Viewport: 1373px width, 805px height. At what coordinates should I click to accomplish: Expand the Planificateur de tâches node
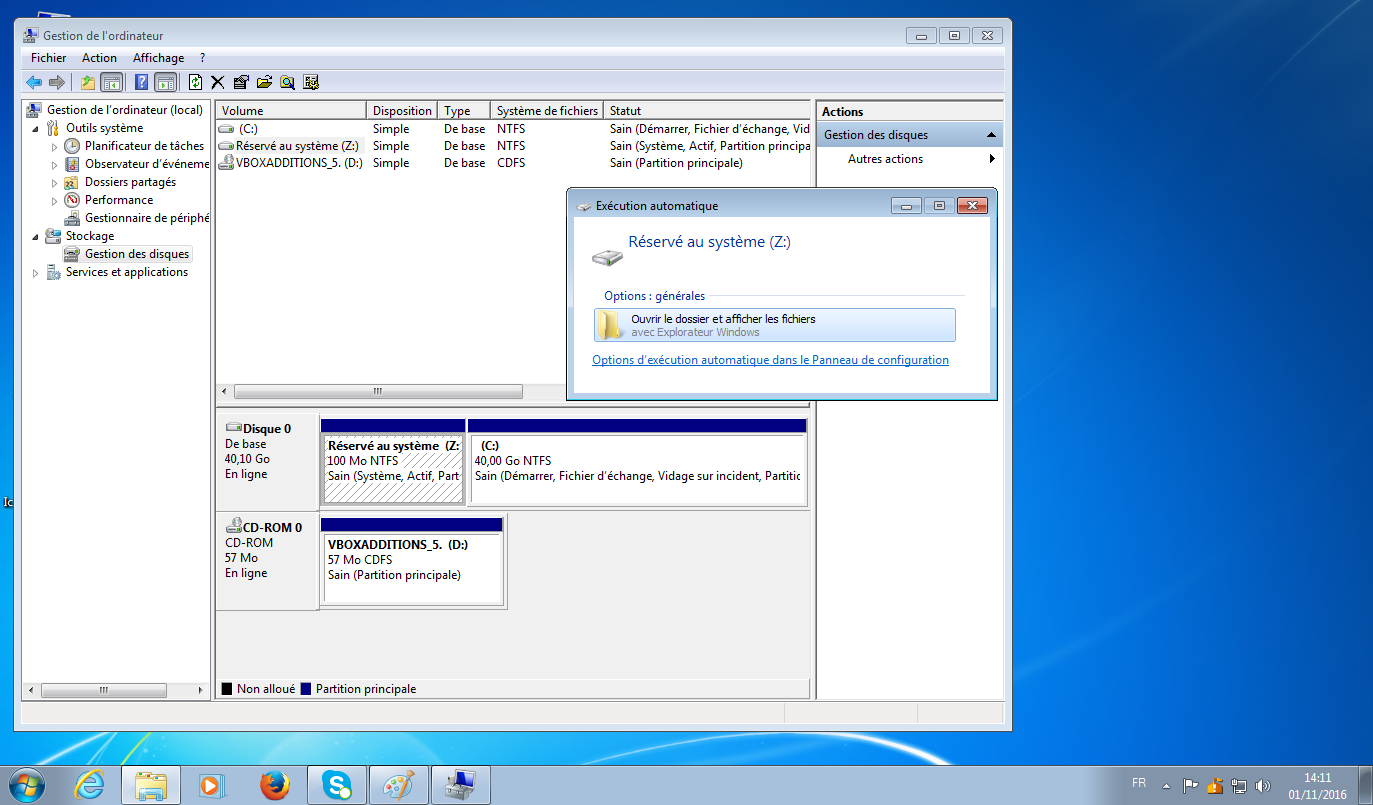[x=55, y=147]
